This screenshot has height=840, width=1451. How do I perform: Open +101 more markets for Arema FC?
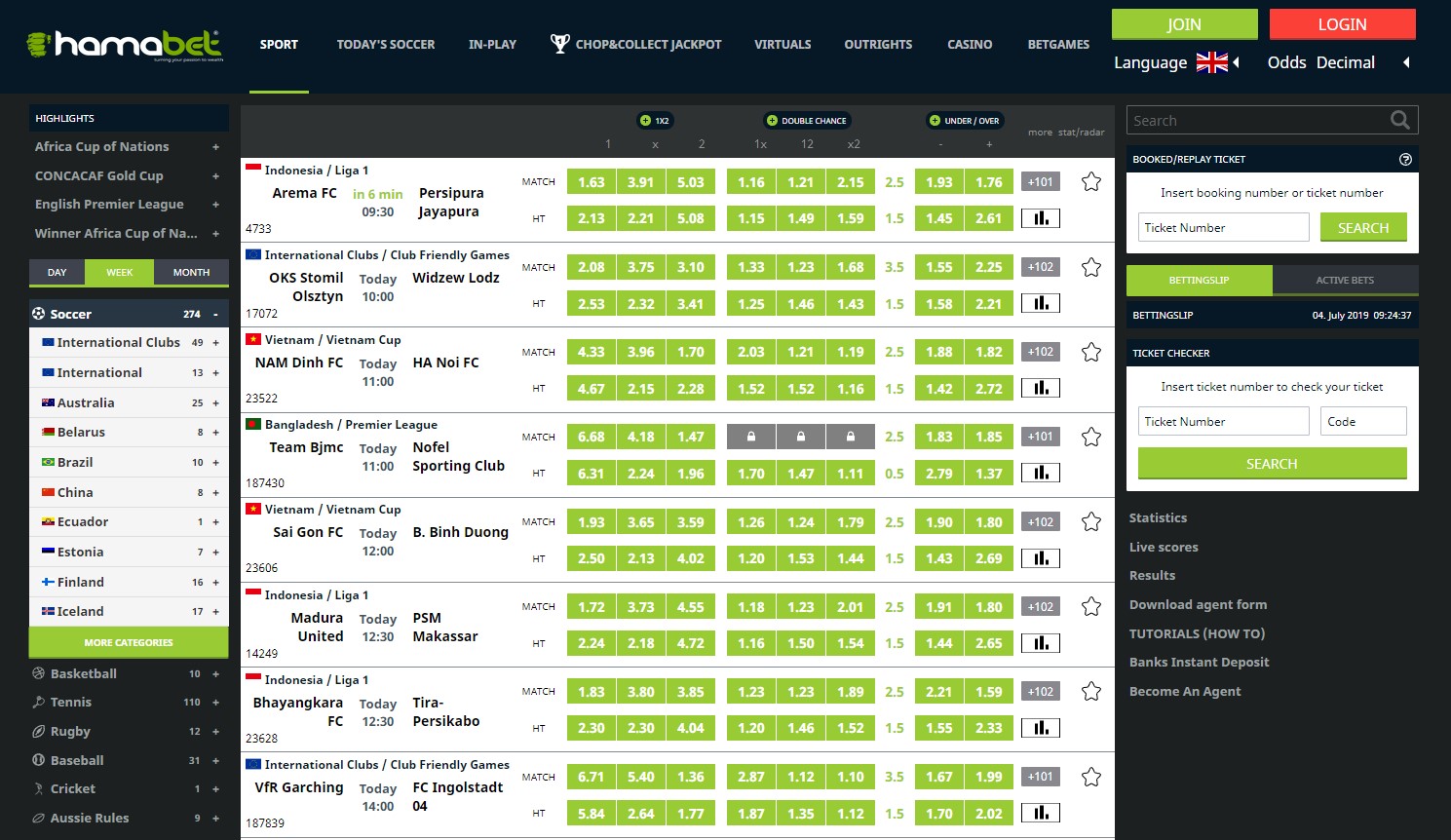click(1041, 181)
